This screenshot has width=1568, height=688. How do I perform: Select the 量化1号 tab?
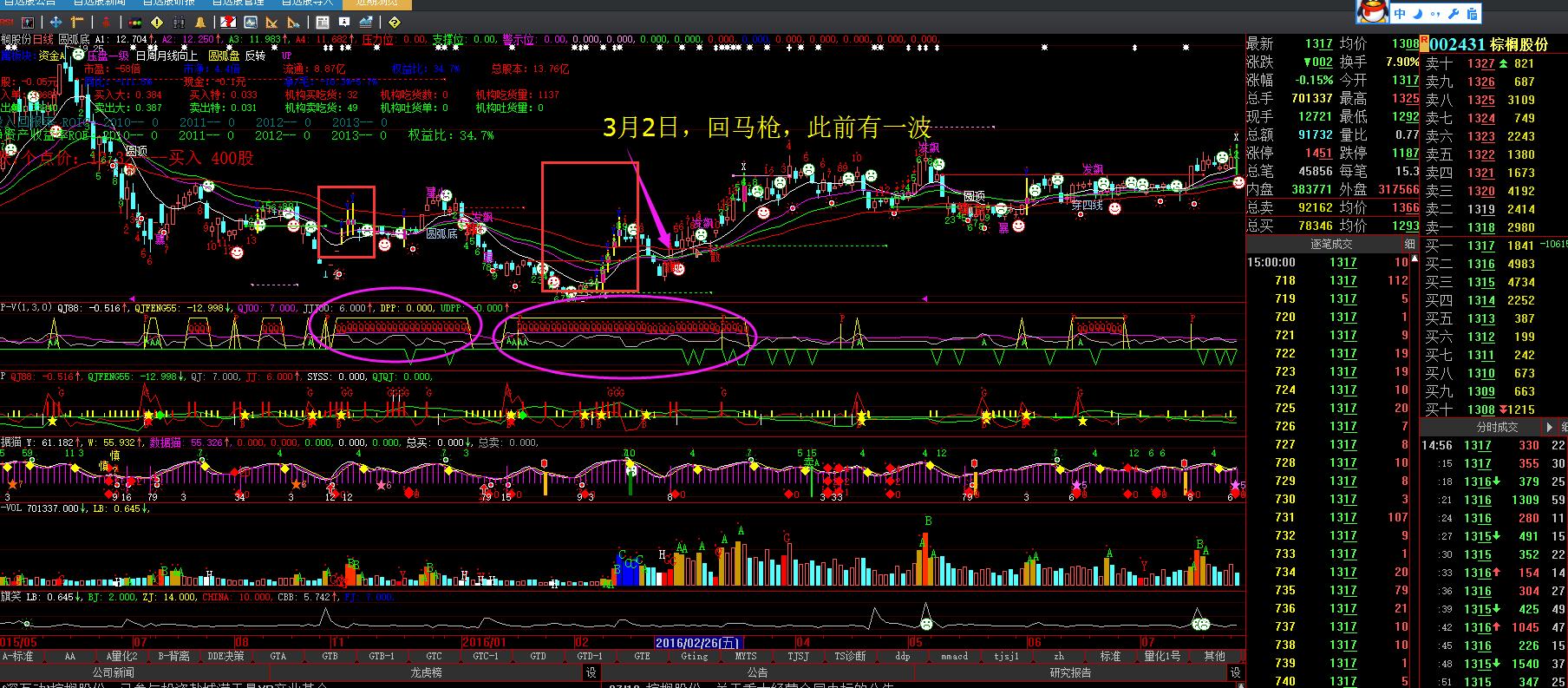pos(1162,657)
